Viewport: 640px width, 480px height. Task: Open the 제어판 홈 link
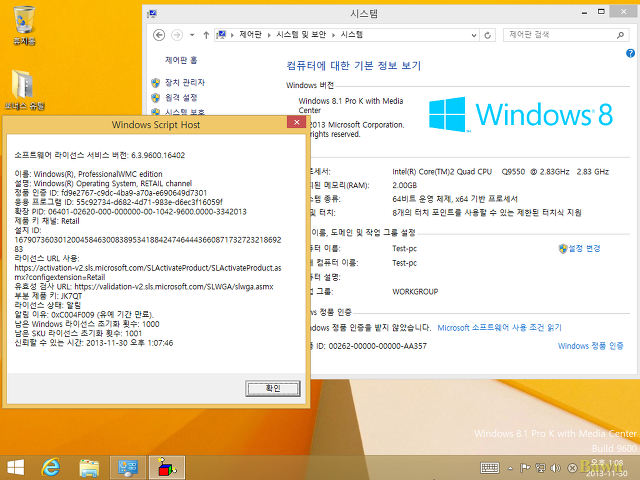[x=181, y=60]
